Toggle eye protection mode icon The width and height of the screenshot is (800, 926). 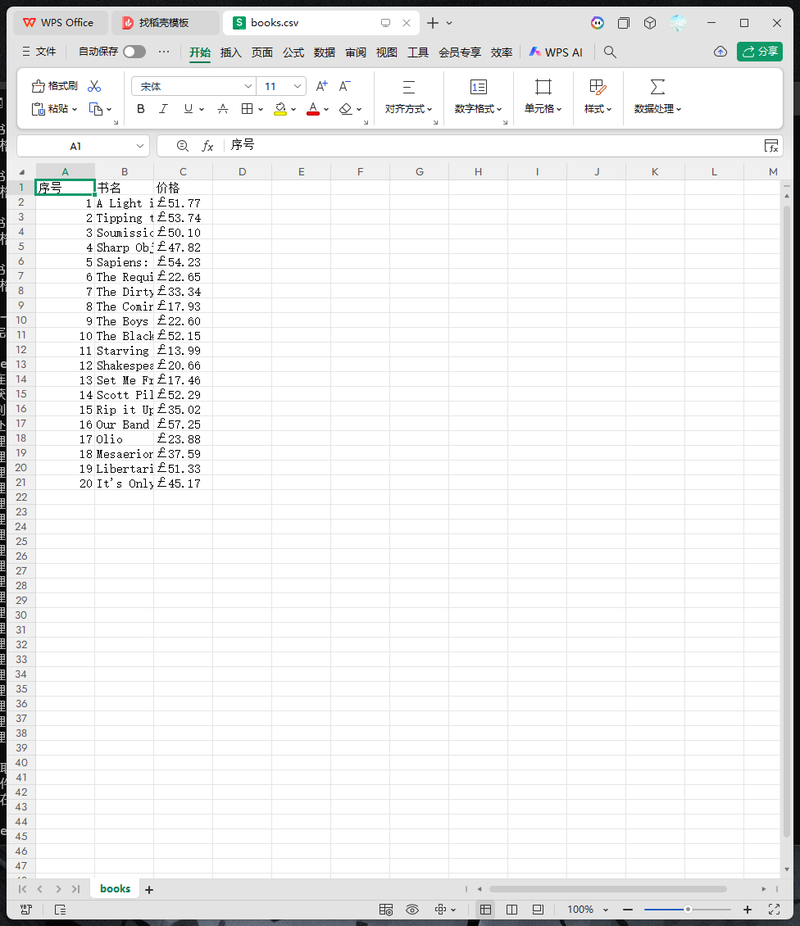pos(412,909)
